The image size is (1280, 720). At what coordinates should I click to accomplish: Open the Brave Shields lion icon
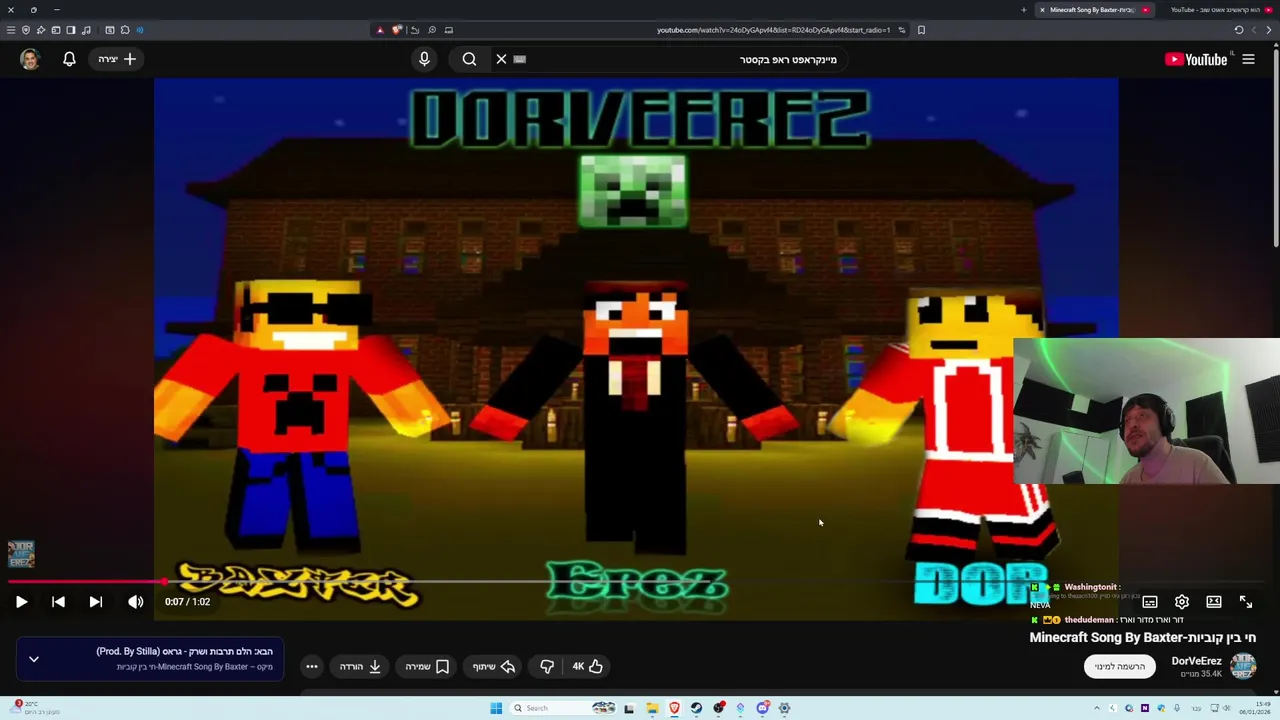click(397, 30)
